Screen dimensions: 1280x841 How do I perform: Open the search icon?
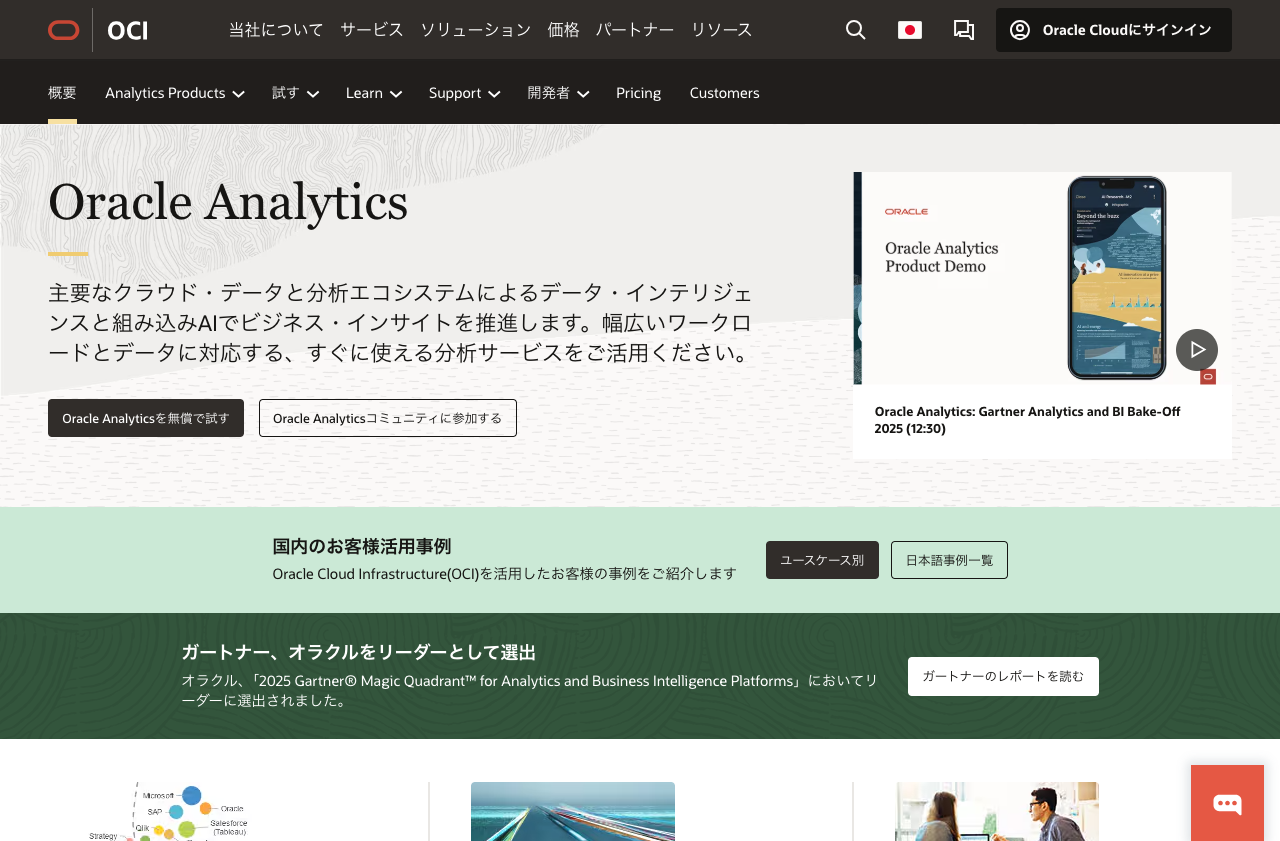[855, 30]
